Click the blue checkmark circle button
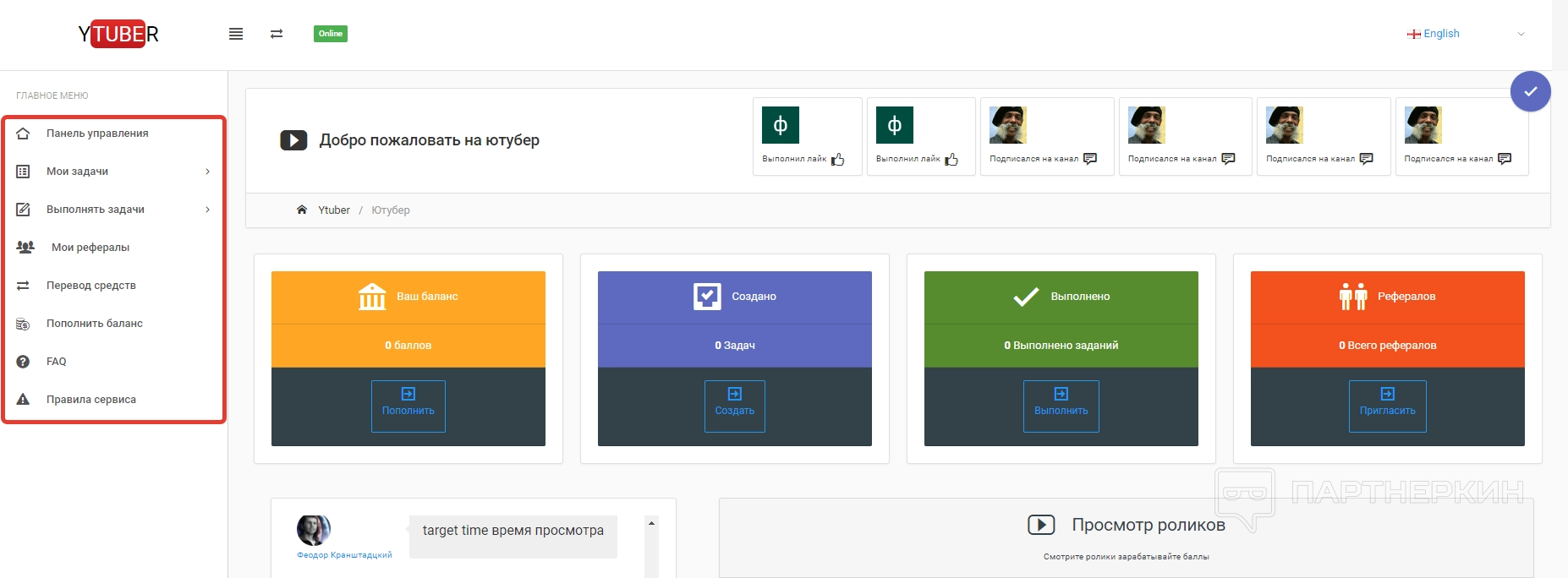Screen dimensions: 1568x578 (1530, 91)
